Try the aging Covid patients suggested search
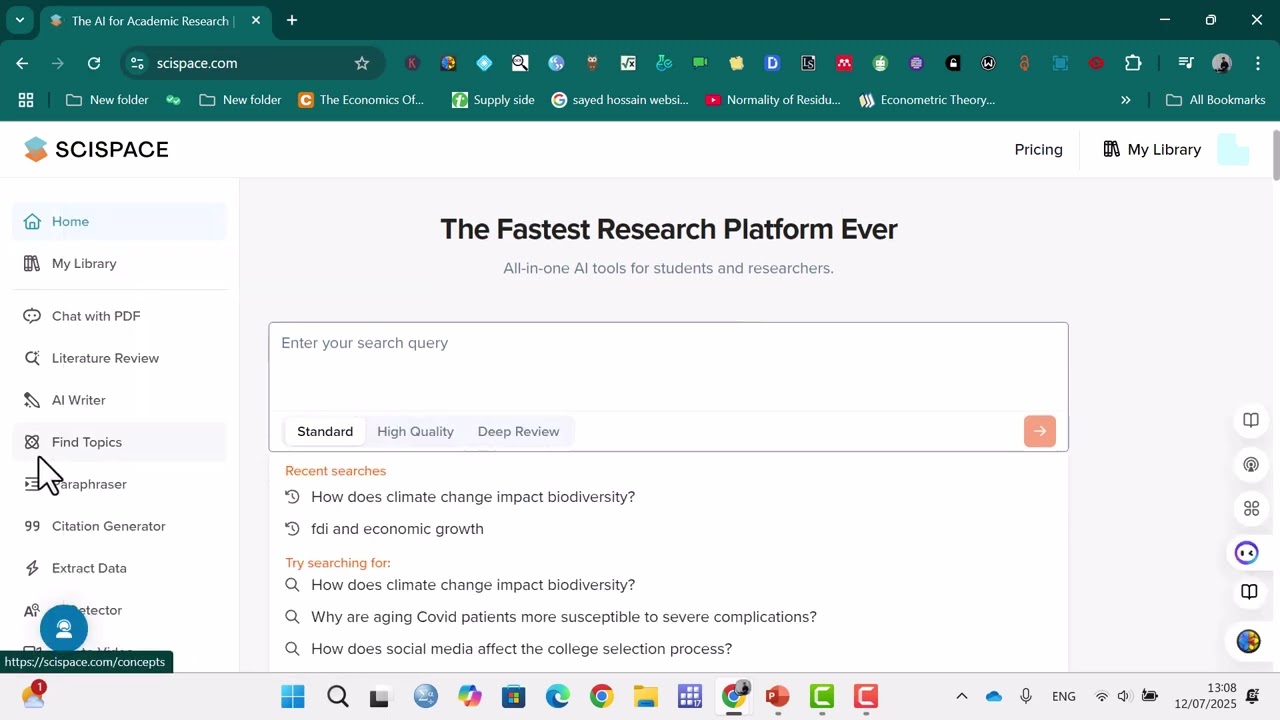1280x720 pixels. pyautogui.click(x=563, y=617)
